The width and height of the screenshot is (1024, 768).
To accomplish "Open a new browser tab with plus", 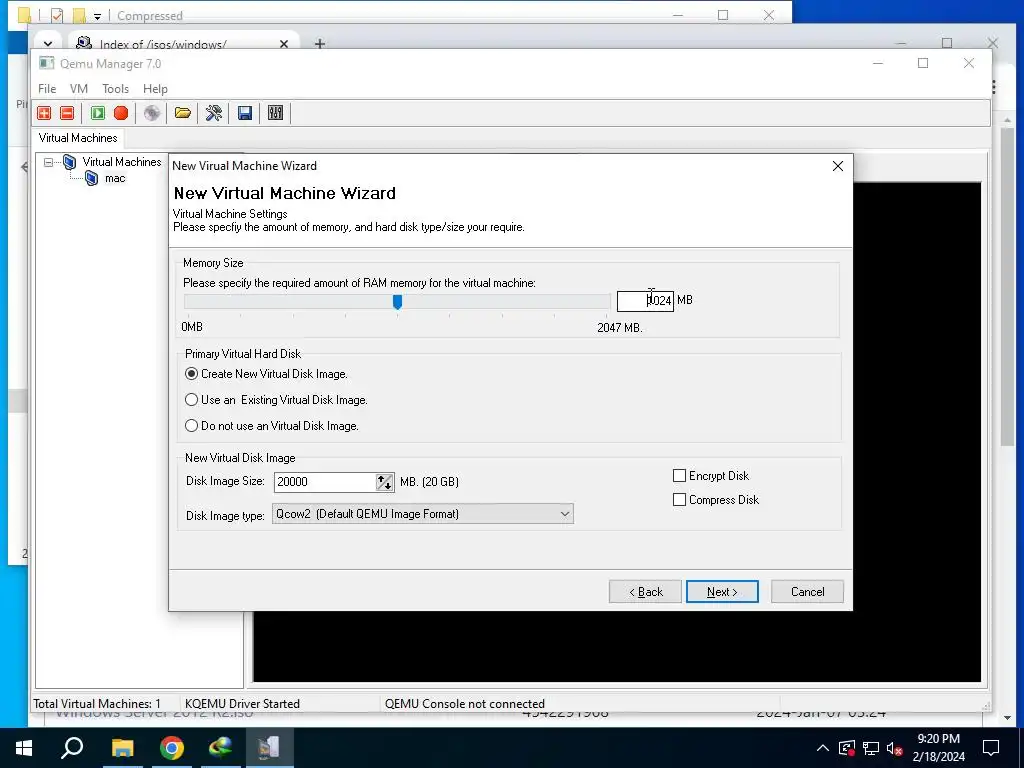I will pyautogui.click(x=319, y=44).
